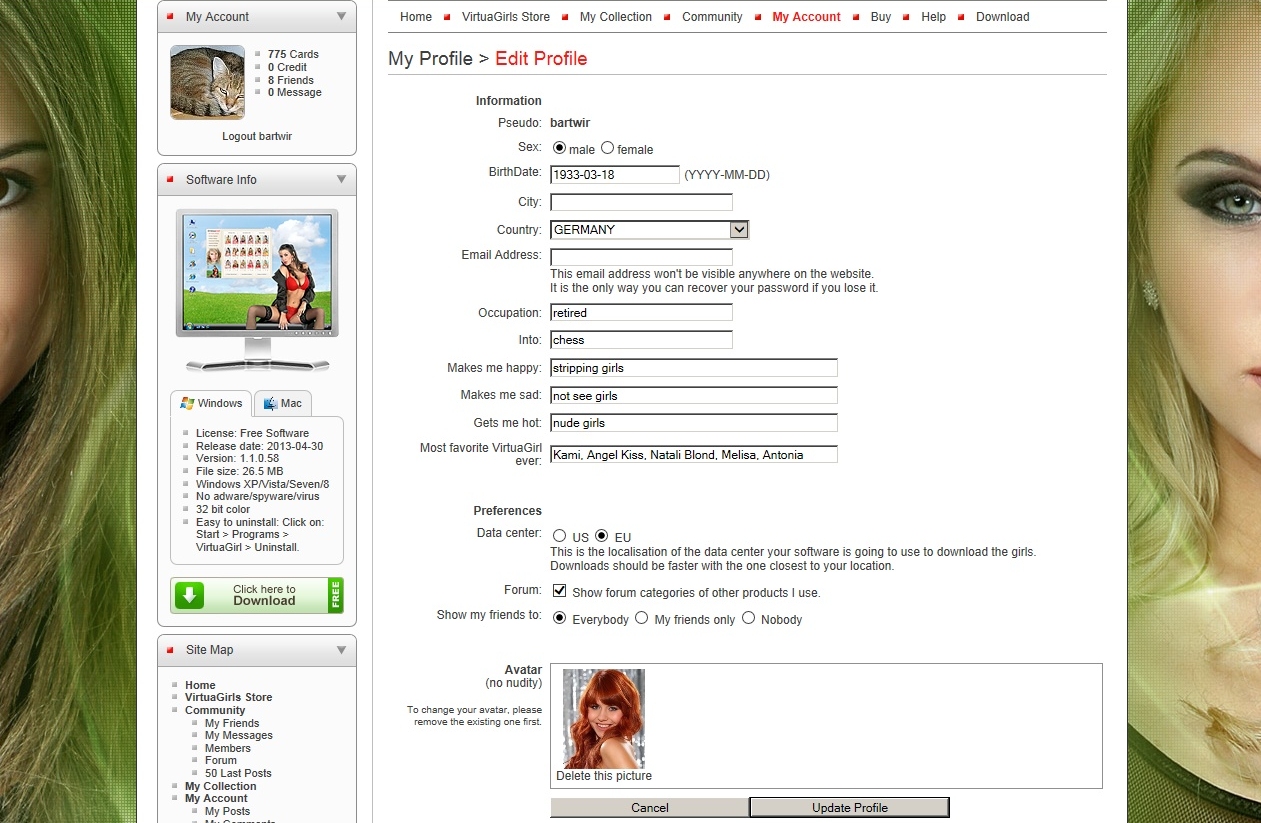The height and width of the screenshot is (823, 1261).
Task: Click the Logout bartwir link
Action: coord(257,136)
